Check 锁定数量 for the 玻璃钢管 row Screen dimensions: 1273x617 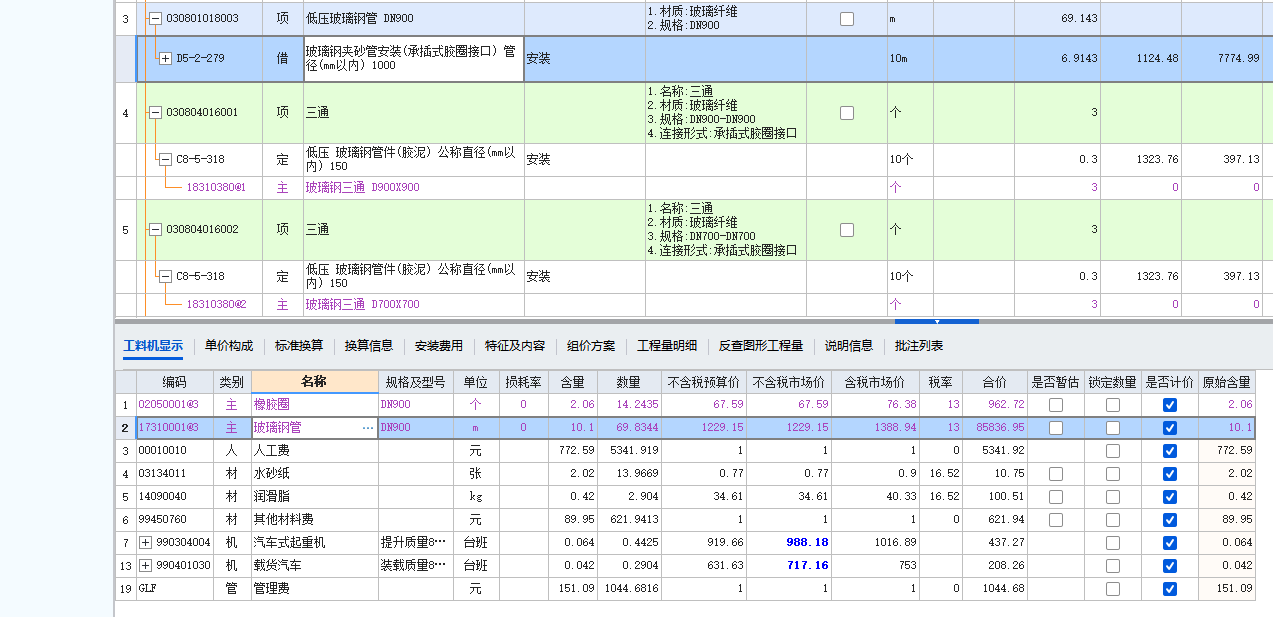[1112, 428]
